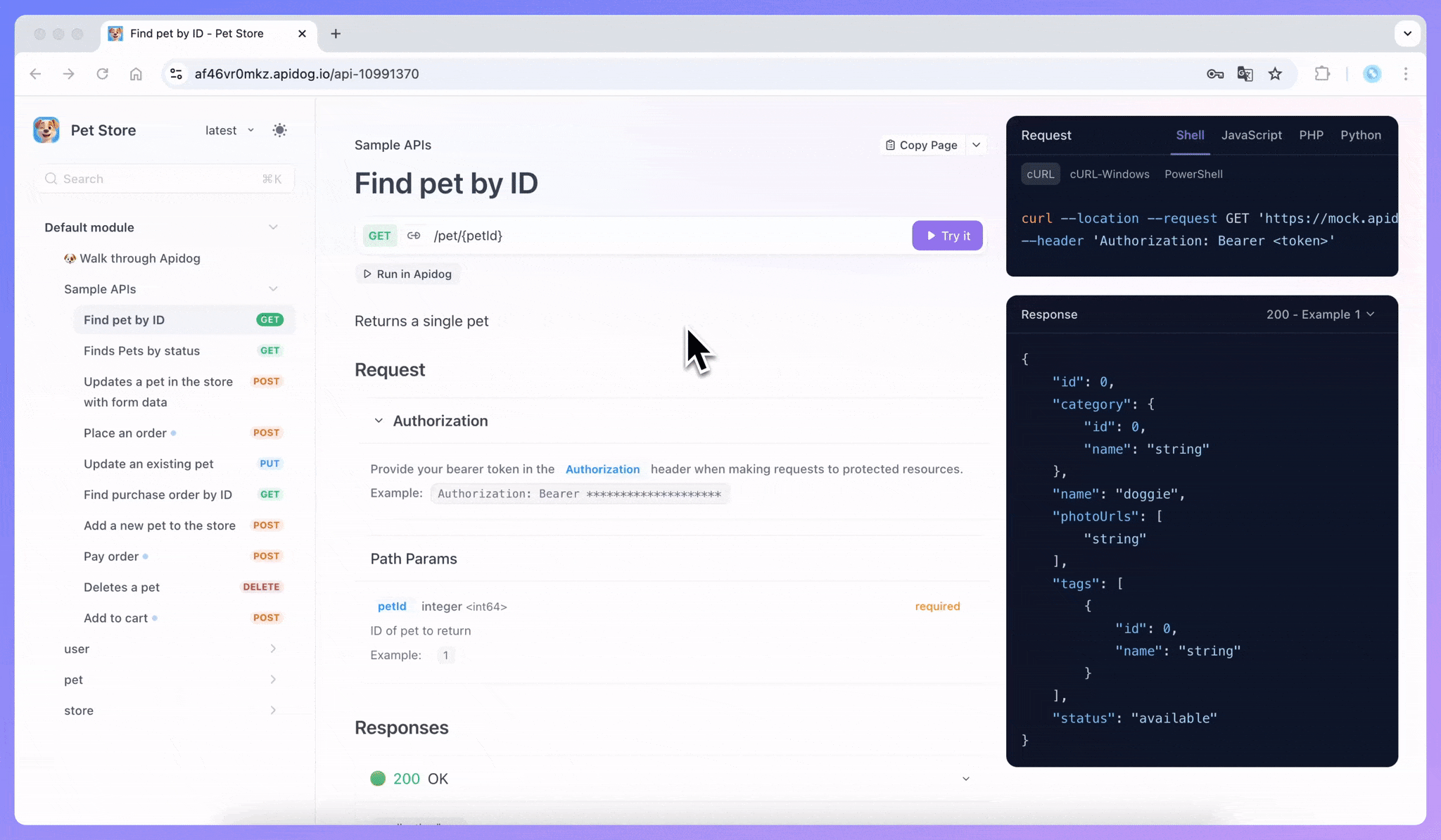
Task: Toggle the light/dark theme sun icon
Action: (279, 130)
